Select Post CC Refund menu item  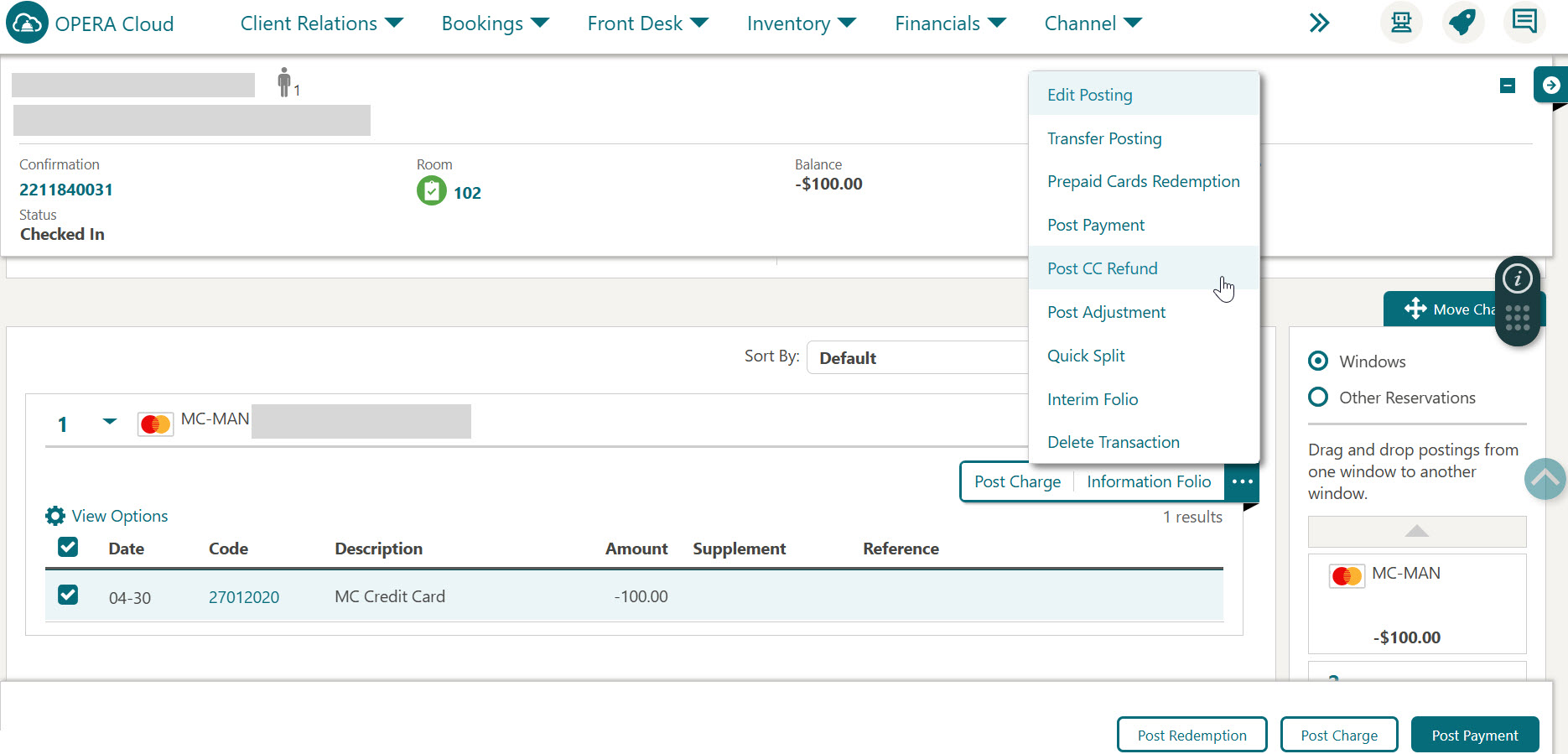(x=1144, y=268)
